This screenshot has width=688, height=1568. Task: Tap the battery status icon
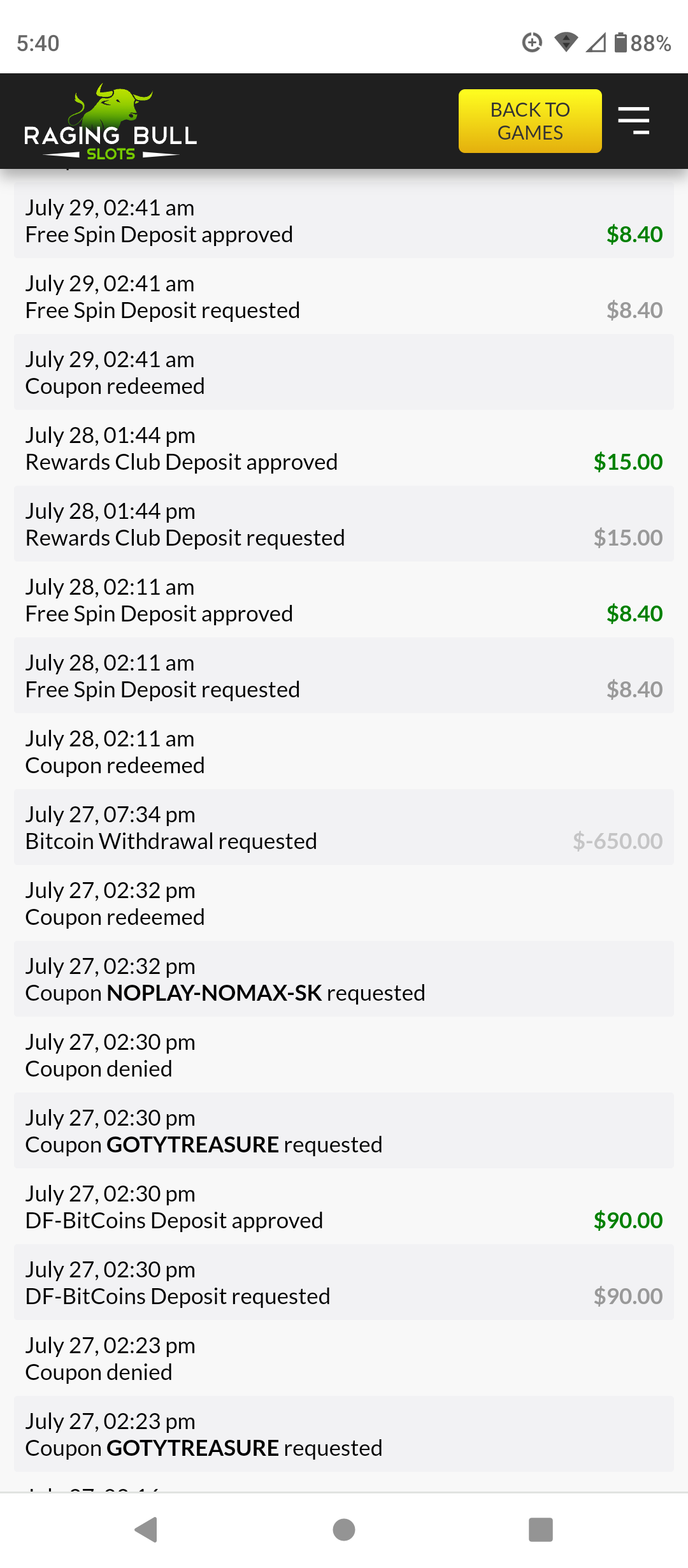tap(620, 43)
